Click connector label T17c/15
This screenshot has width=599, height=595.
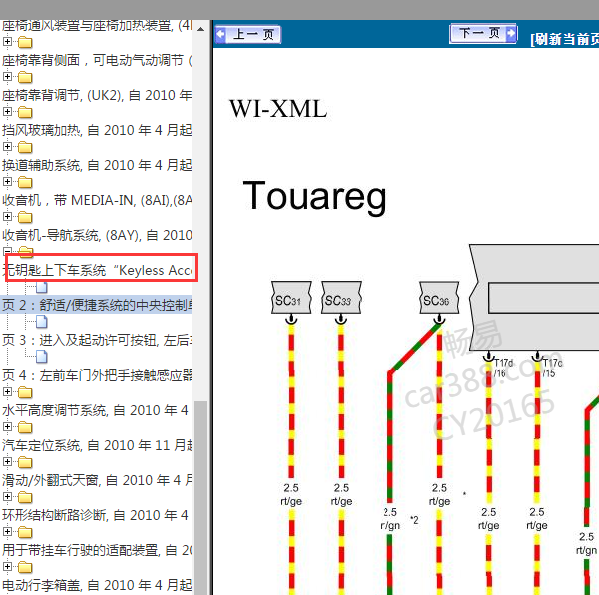pyautogui.click(x=552, y=368)
